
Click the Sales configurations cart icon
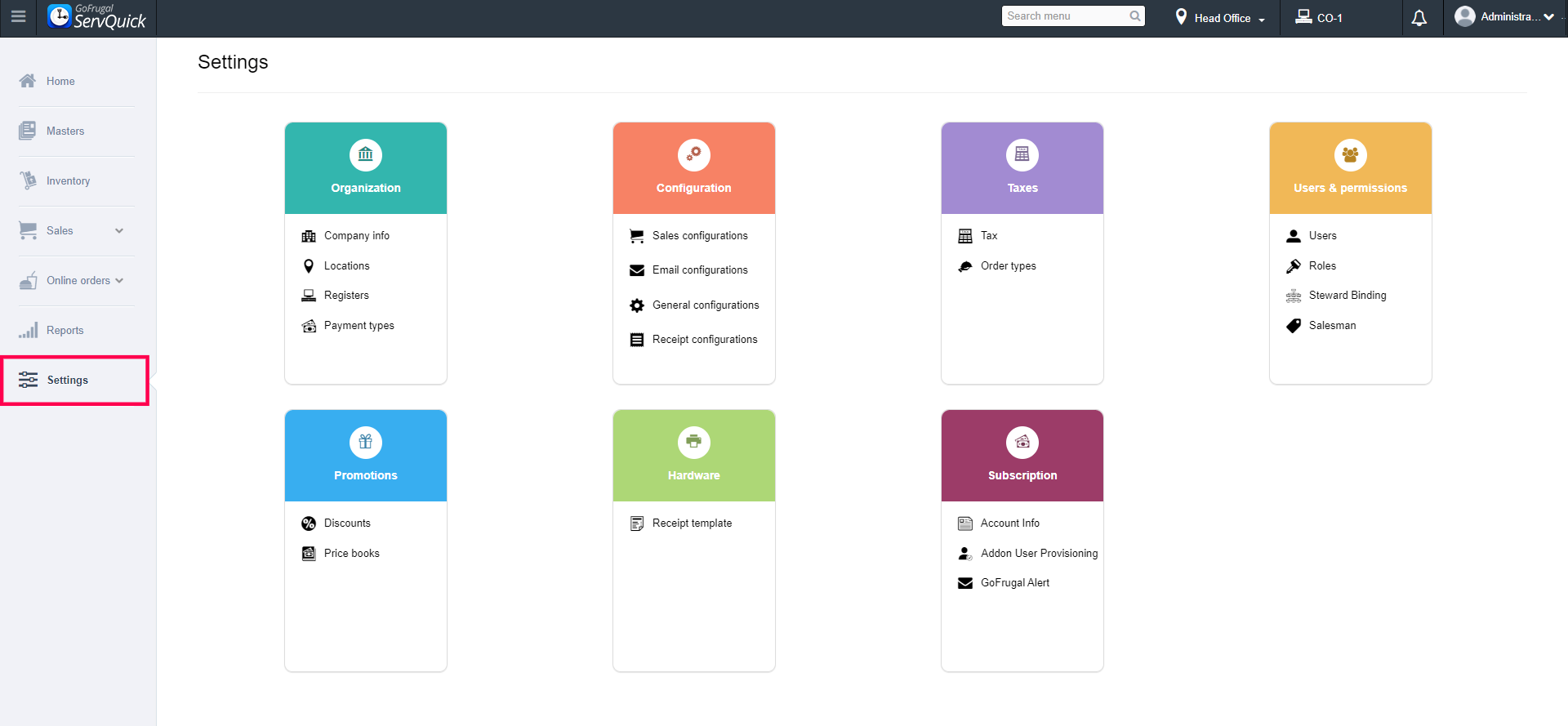point(637,236)
